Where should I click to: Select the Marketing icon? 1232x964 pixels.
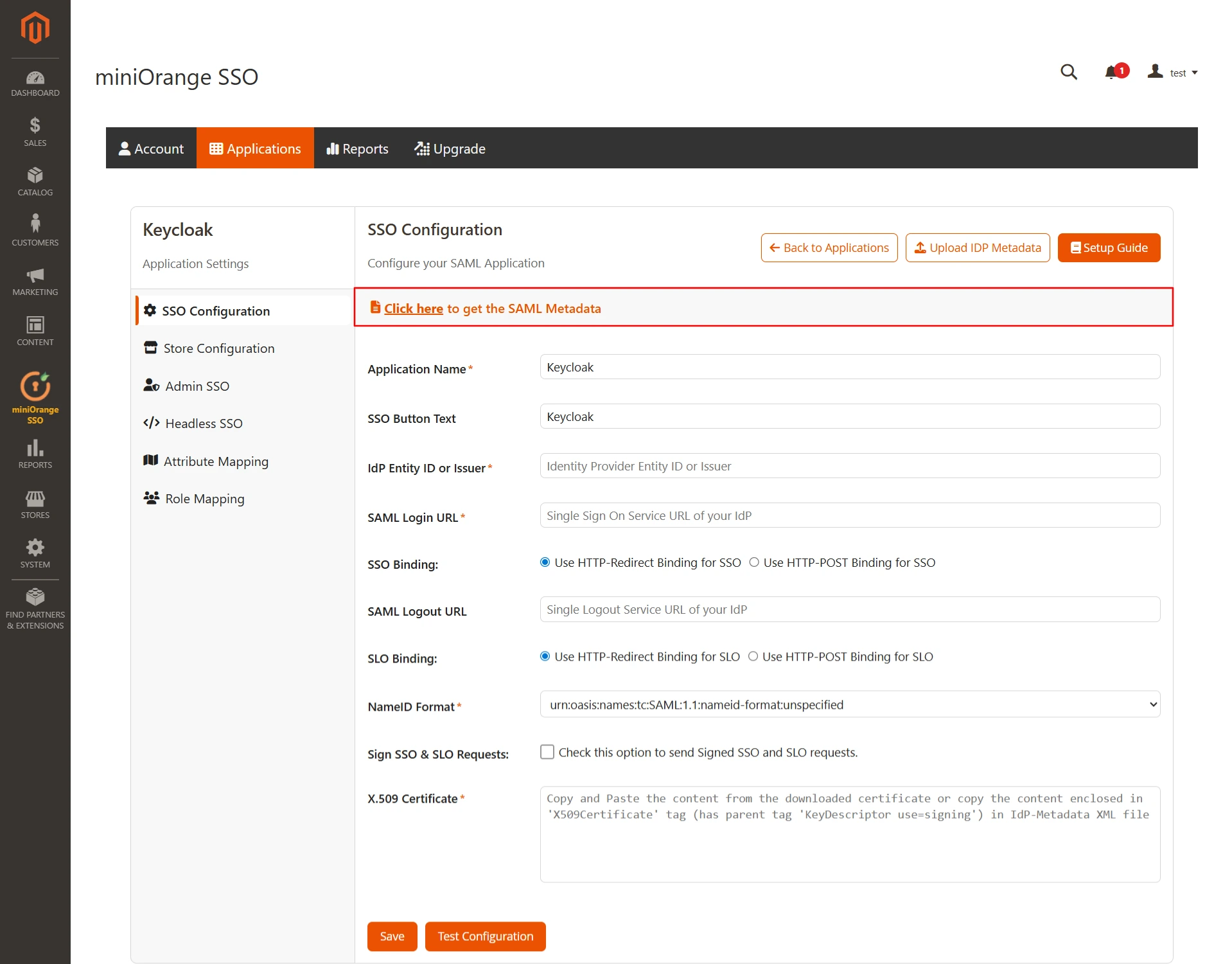coord(35,280)
